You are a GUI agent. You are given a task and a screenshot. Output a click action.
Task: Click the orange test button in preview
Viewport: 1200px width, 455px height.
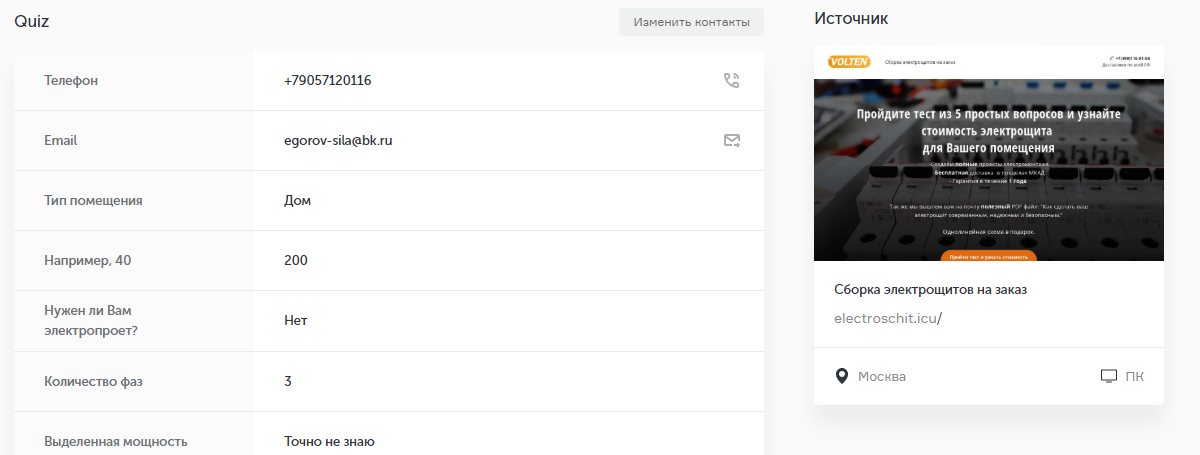[988, 256]
